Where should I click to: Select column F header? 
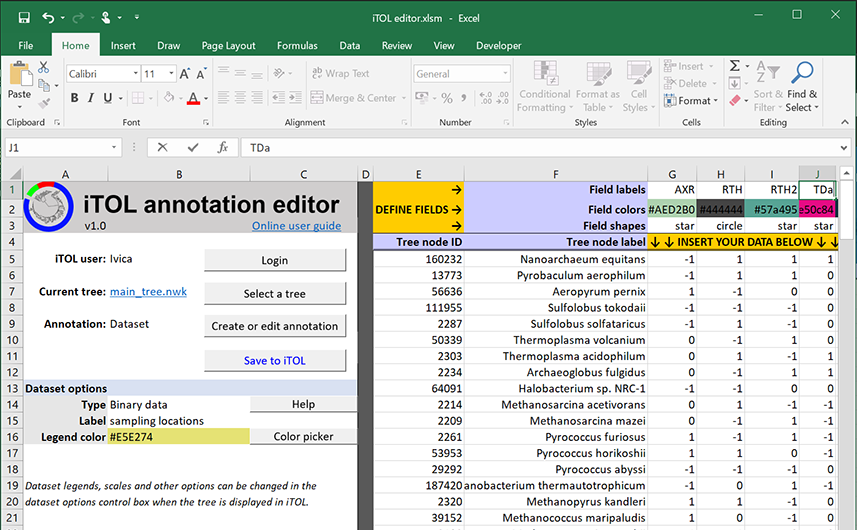pos(555,174)
